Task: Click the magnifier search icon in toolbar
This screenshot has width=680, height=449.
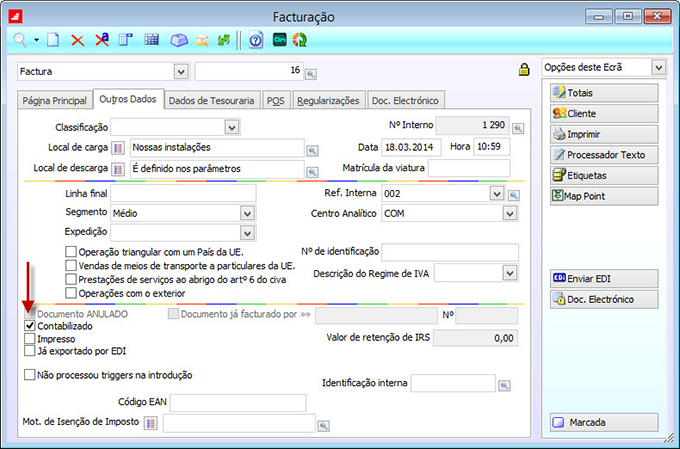Action: (x=20, y=40)
